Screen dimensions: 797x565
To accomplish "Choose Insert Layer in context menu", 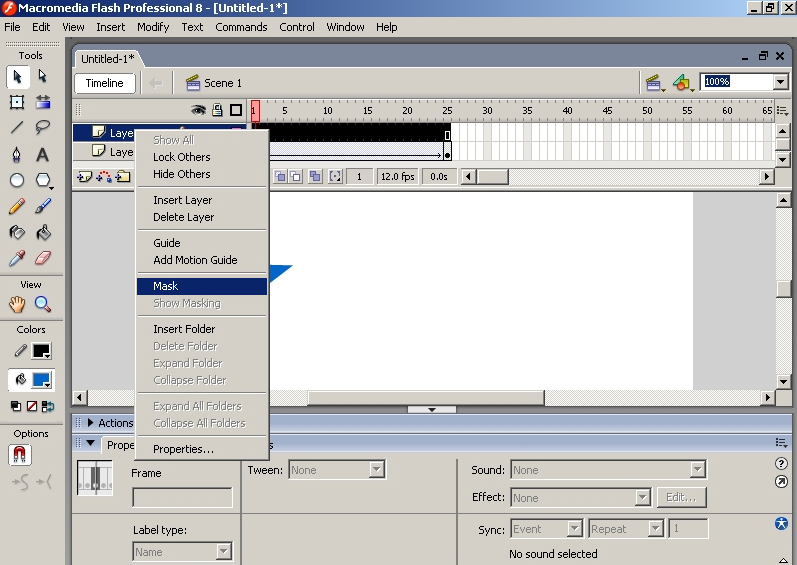I will click(202, 200).
